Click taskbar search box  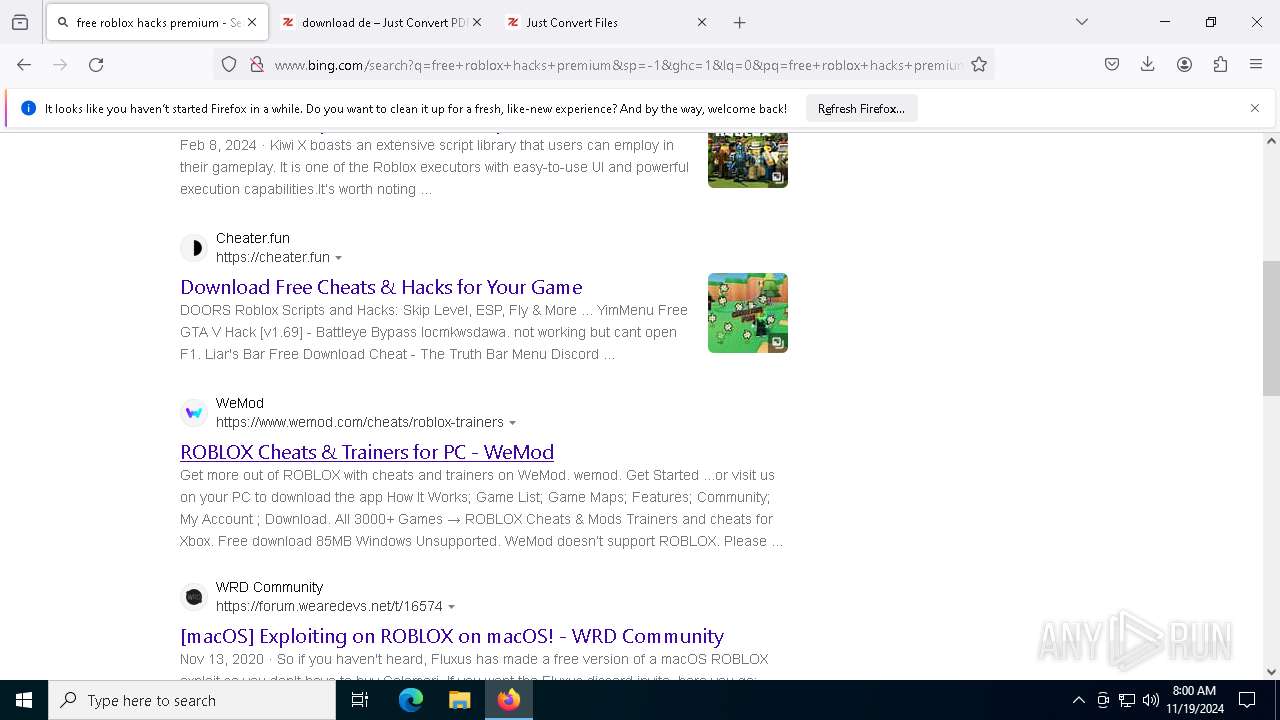click(x=192, y=700)
